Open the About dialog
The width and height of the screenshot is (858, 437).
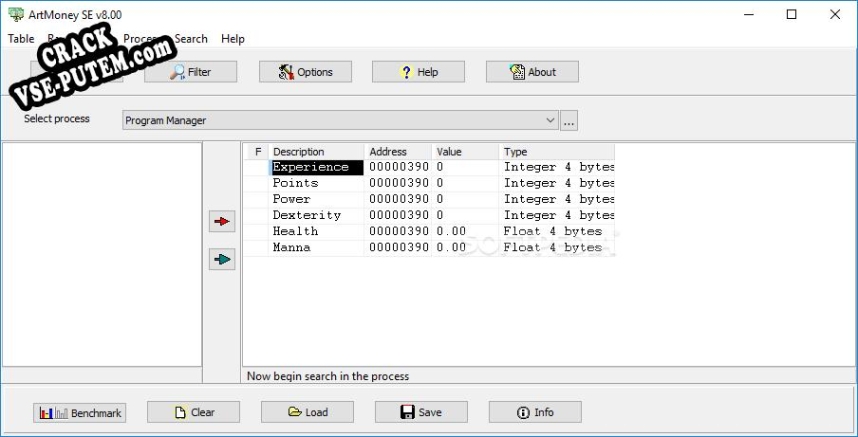click(532, 72)
